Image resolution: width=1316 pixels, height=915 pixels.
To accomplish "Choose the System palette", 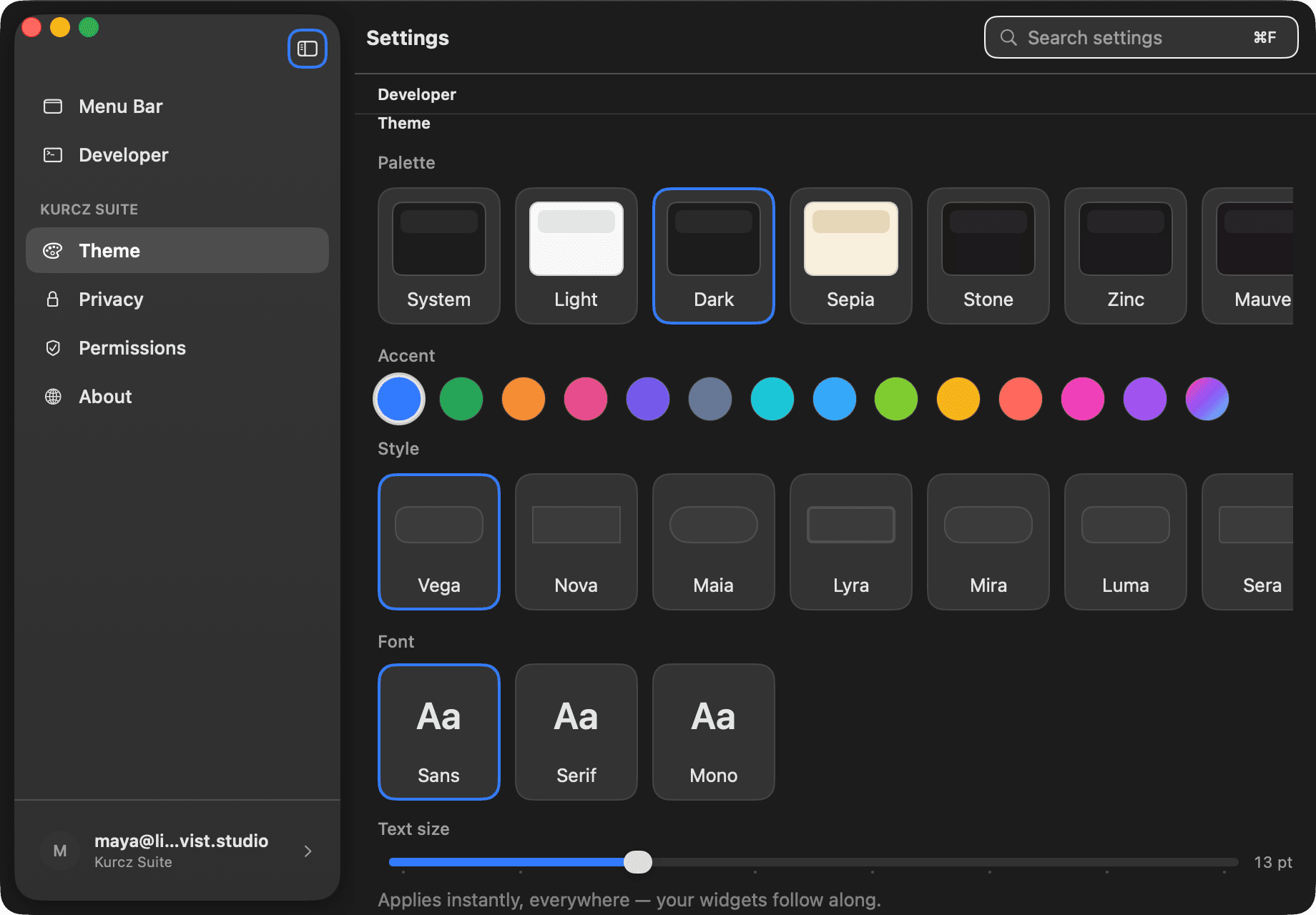I will pyautogui.click(x=439, y=256).
